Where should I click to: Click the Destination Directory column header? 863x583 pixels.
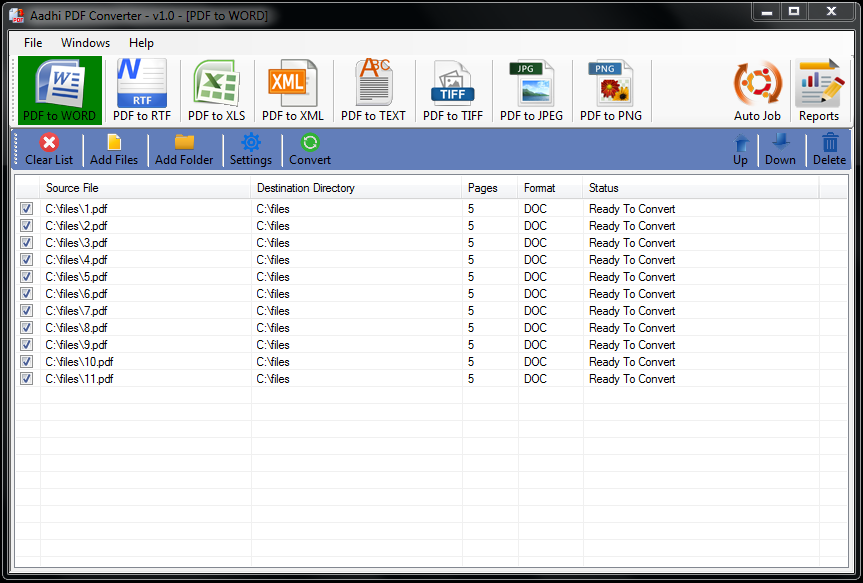pyautogui.click(x=357, y=188)
